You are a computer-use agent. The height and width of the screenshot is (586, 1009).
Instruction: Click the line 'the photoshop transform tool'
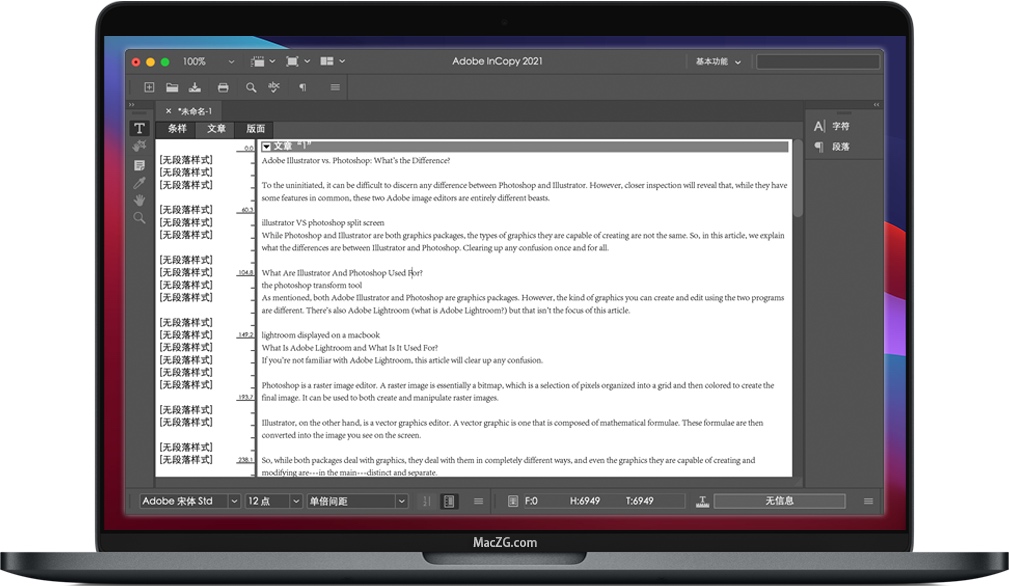pyautogui.click(x=311, y=285)
